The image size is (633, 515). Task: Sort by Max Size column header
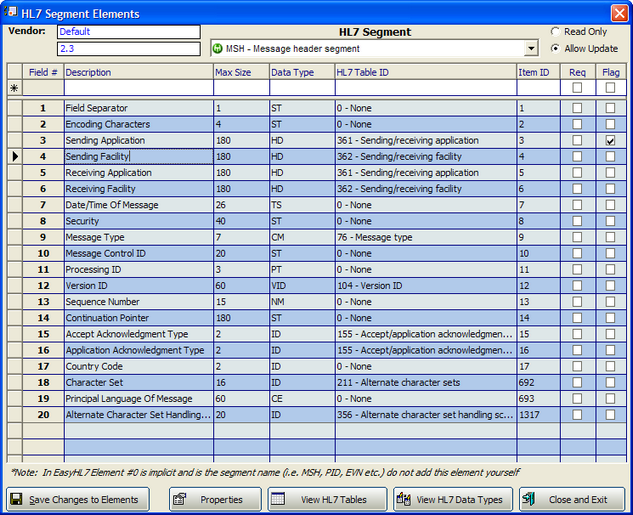click(x=241, y=72)
